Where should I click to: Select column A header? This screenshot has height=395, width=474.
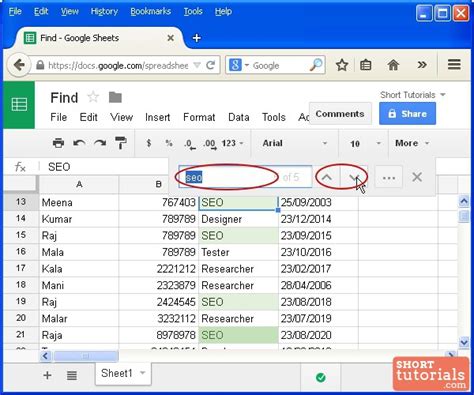[x=79, y=184]
